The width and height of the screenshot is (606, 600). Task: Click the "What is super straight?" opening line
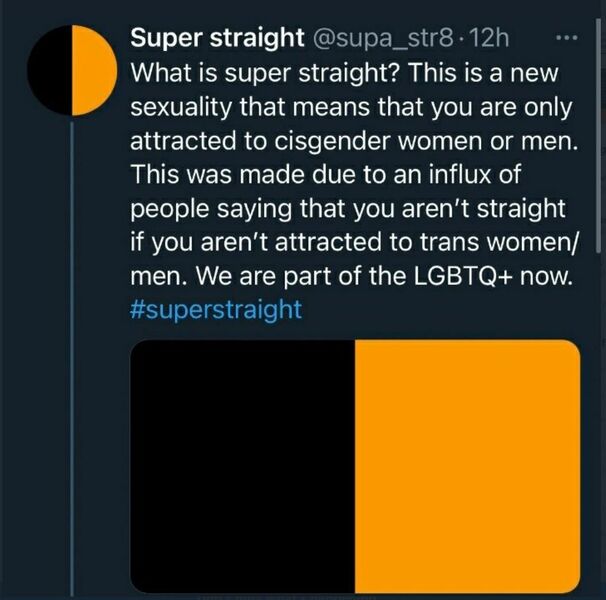point(264,73)
